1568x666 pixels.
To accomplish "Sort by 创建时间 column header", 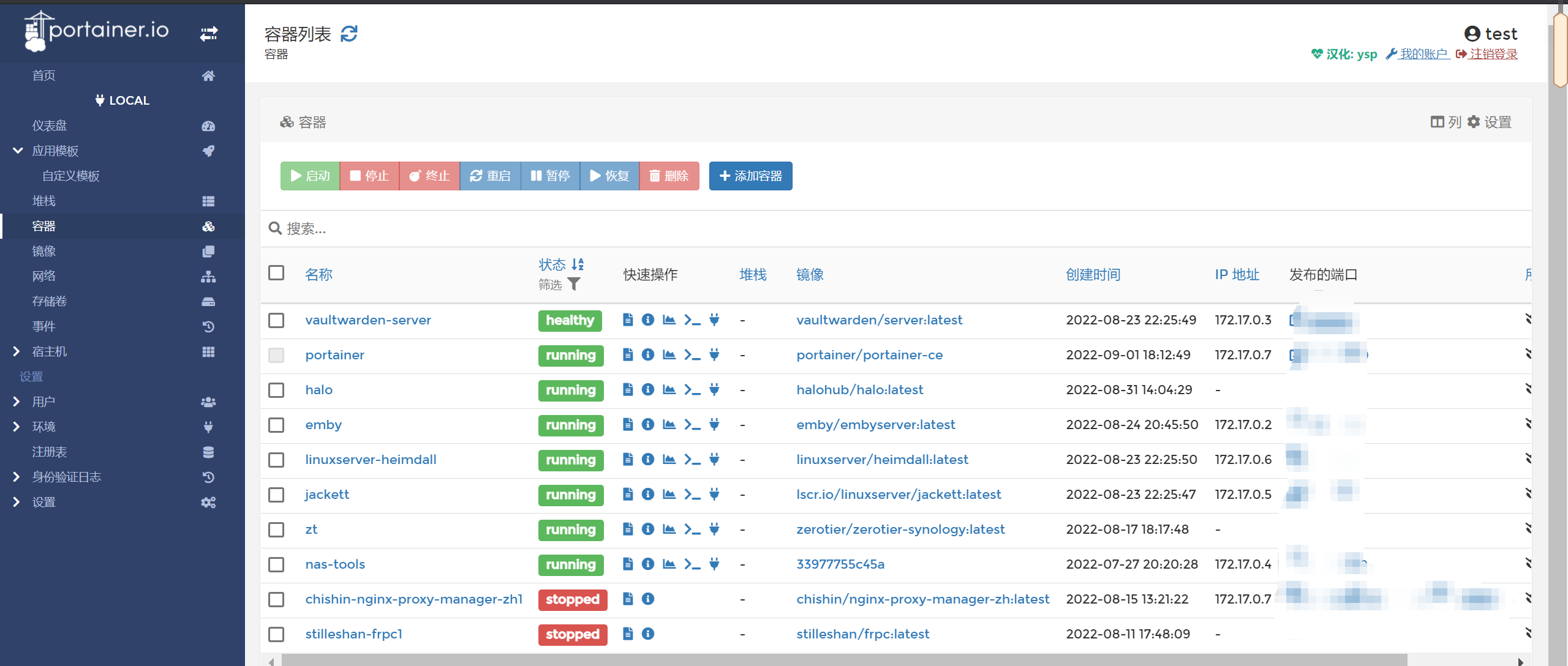I will [x=1093, y=274].
